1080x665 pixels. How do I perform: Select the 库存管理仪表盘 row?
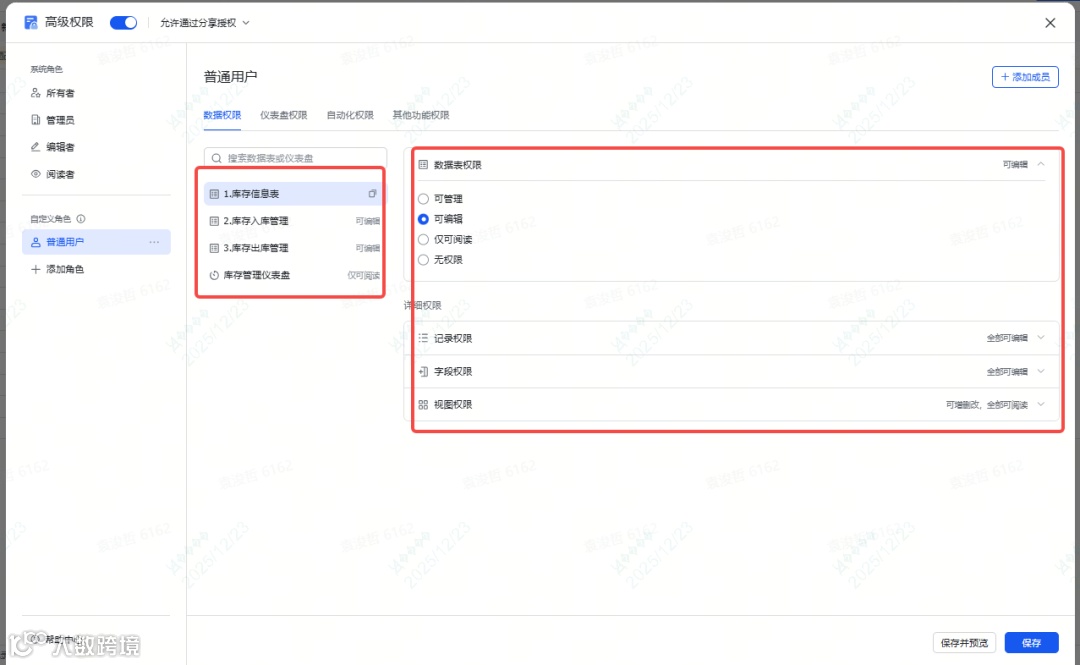coord(295,275)
